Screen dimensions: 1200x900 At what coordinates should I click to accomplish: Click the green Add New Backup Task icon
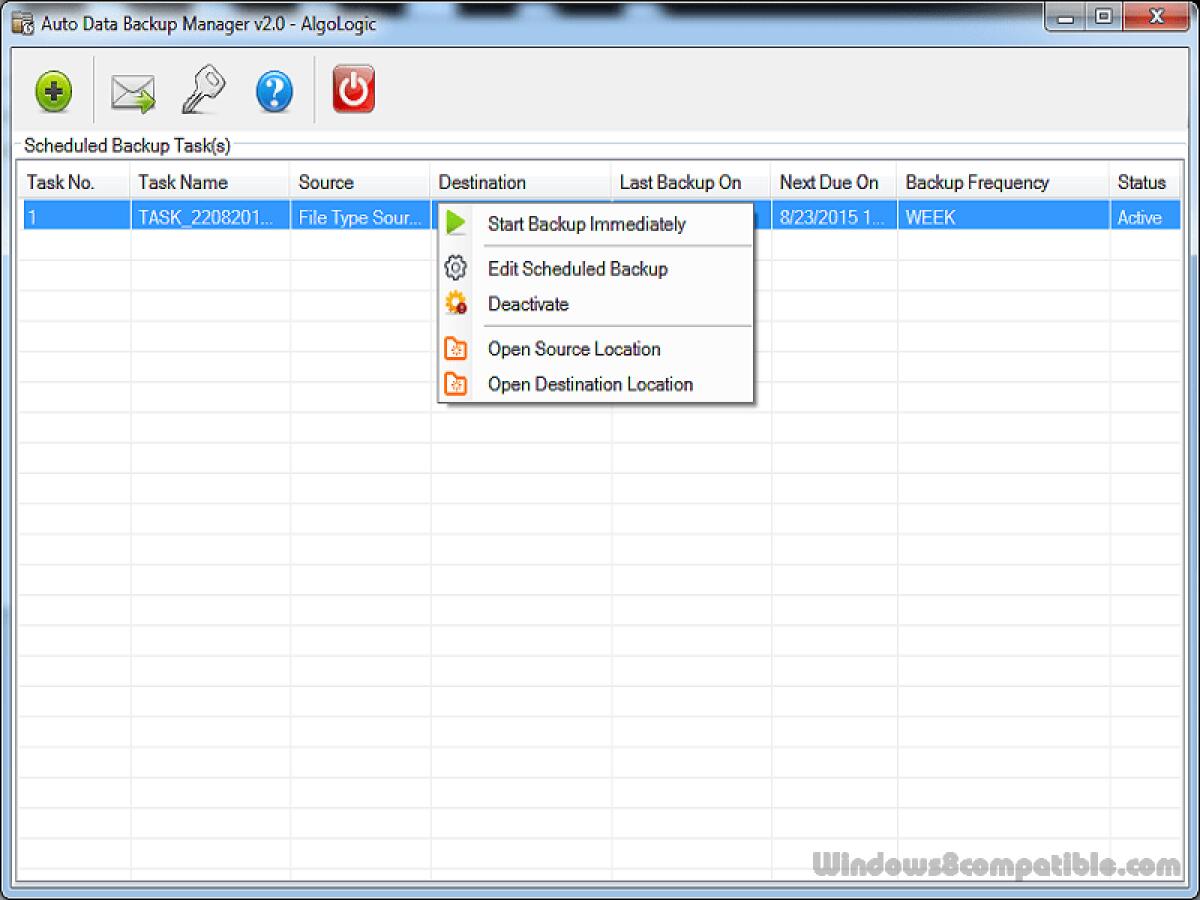pos(53,90)
